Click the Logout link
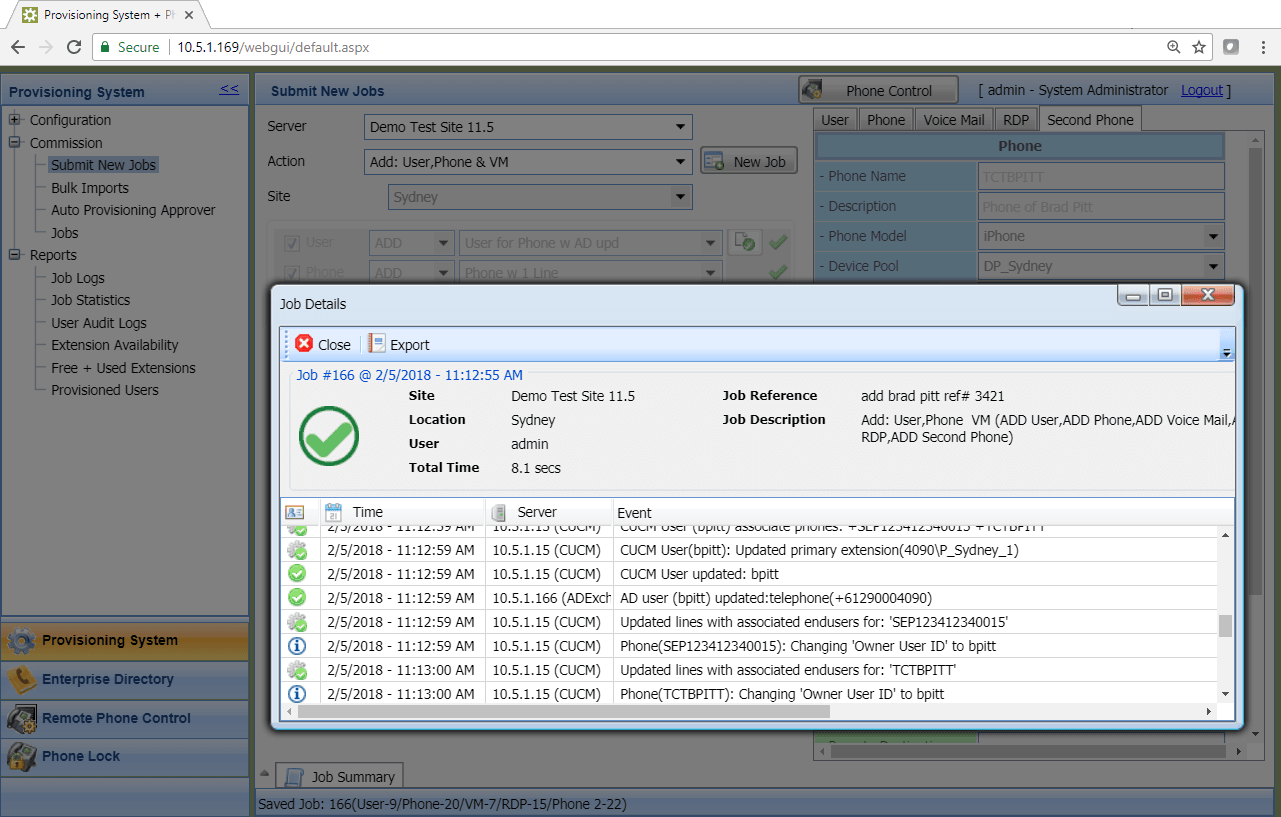 [x=1202, y=90]
